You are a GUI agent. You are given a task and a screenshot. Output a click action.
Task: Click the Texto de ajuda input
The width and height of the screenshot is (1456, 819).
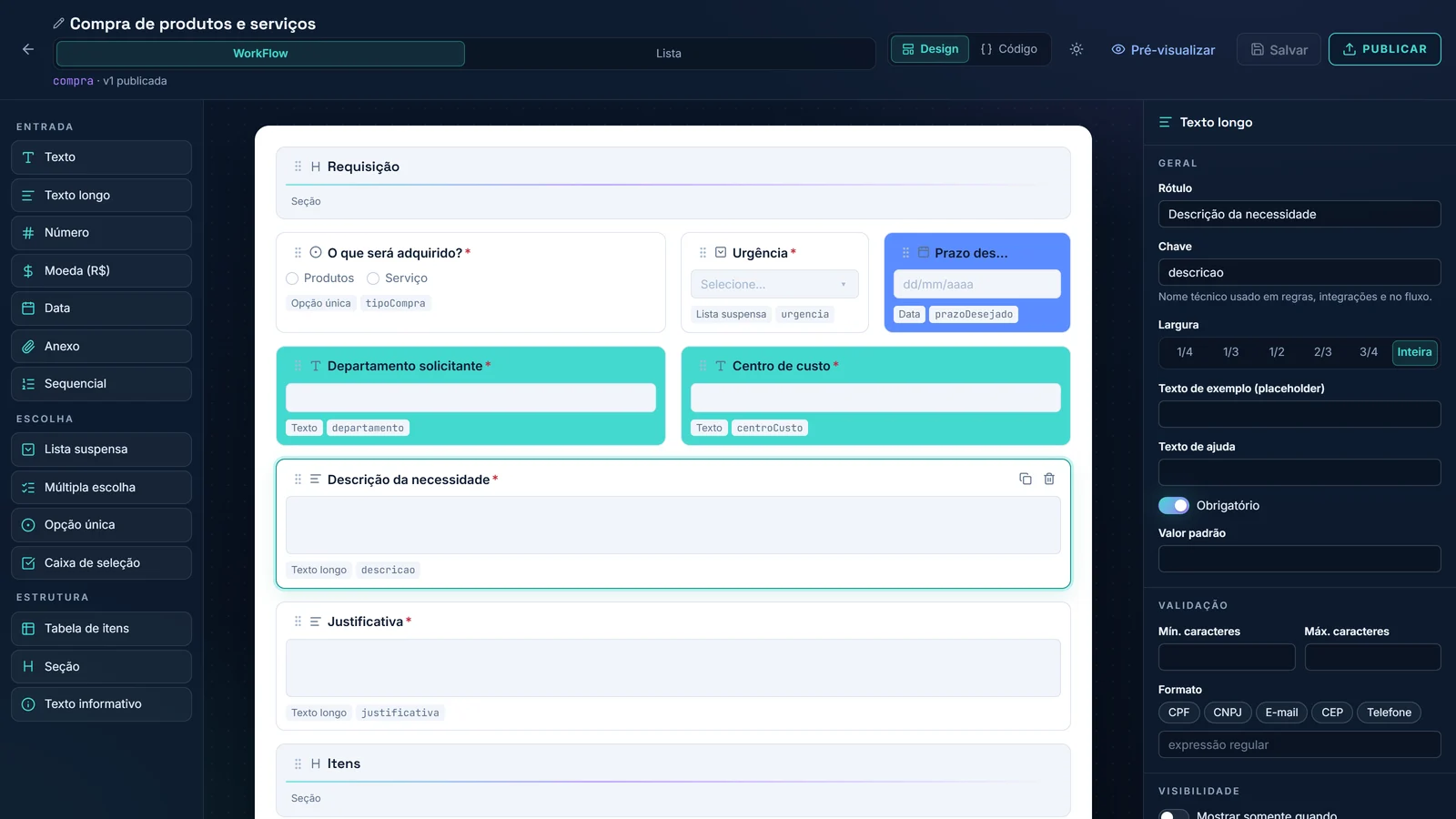[x=1299, y=472]
